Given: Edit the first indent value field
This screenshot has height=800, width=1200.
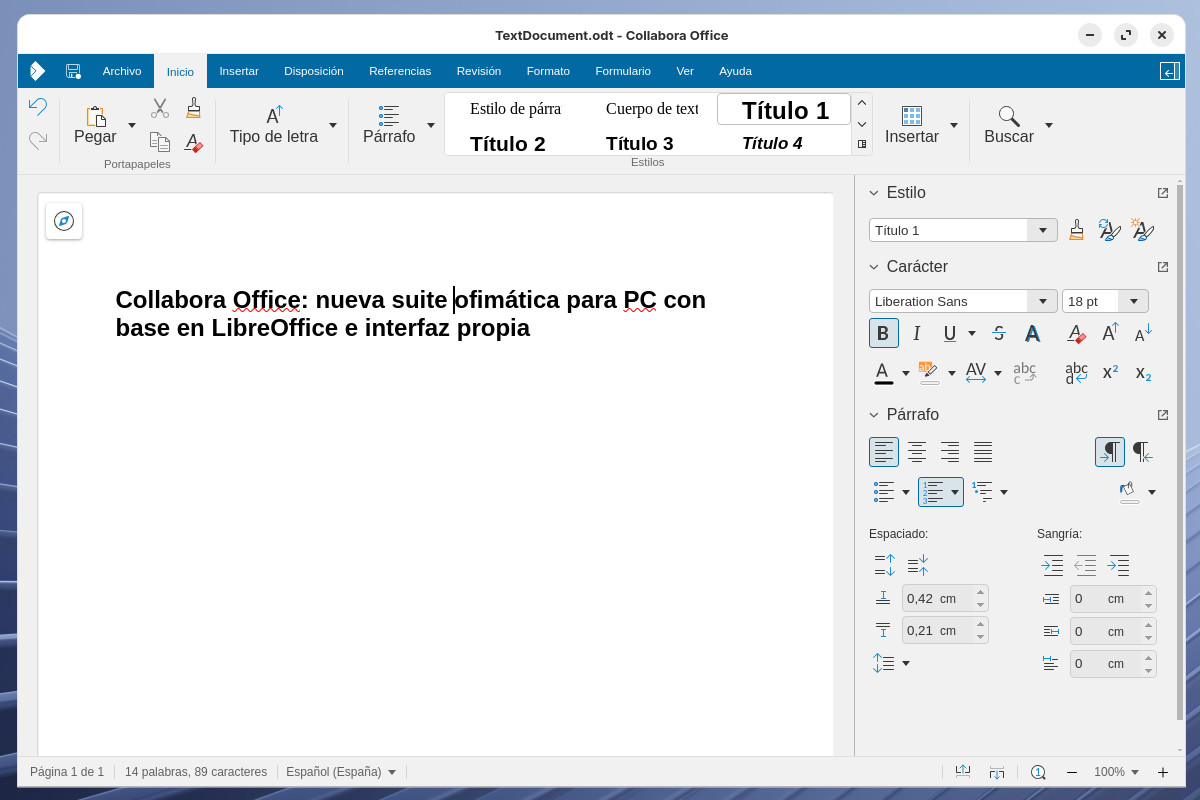Looking at the screenshot, I should pos(1107,598).
